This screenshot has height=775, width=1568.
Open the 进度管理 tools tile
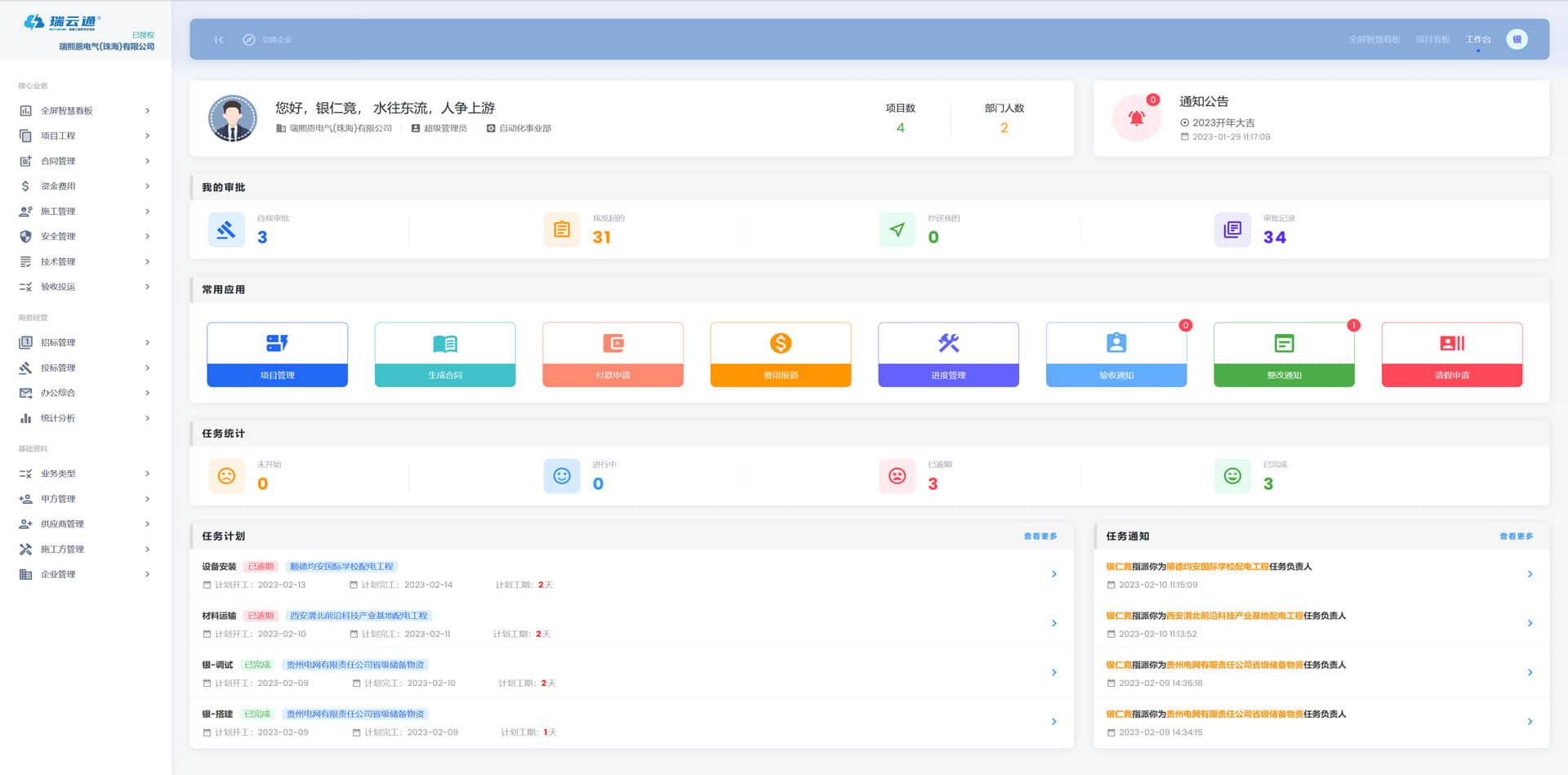[x=948, y=354]
